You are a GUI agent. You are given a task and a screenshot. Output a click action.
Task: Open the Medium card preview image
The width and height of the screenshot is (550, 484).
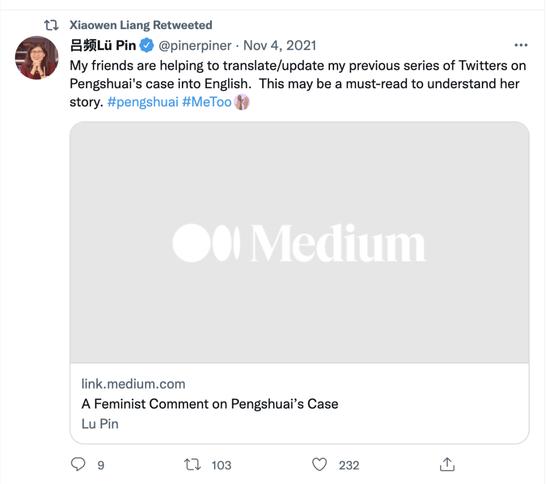tap(300, 242)
